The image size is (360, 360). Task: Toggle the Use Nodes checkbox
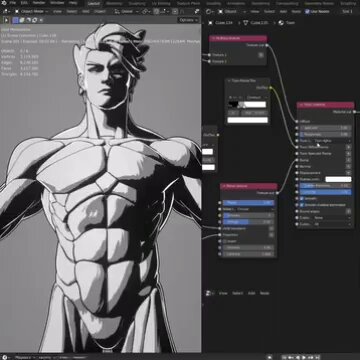coord(307,11)
